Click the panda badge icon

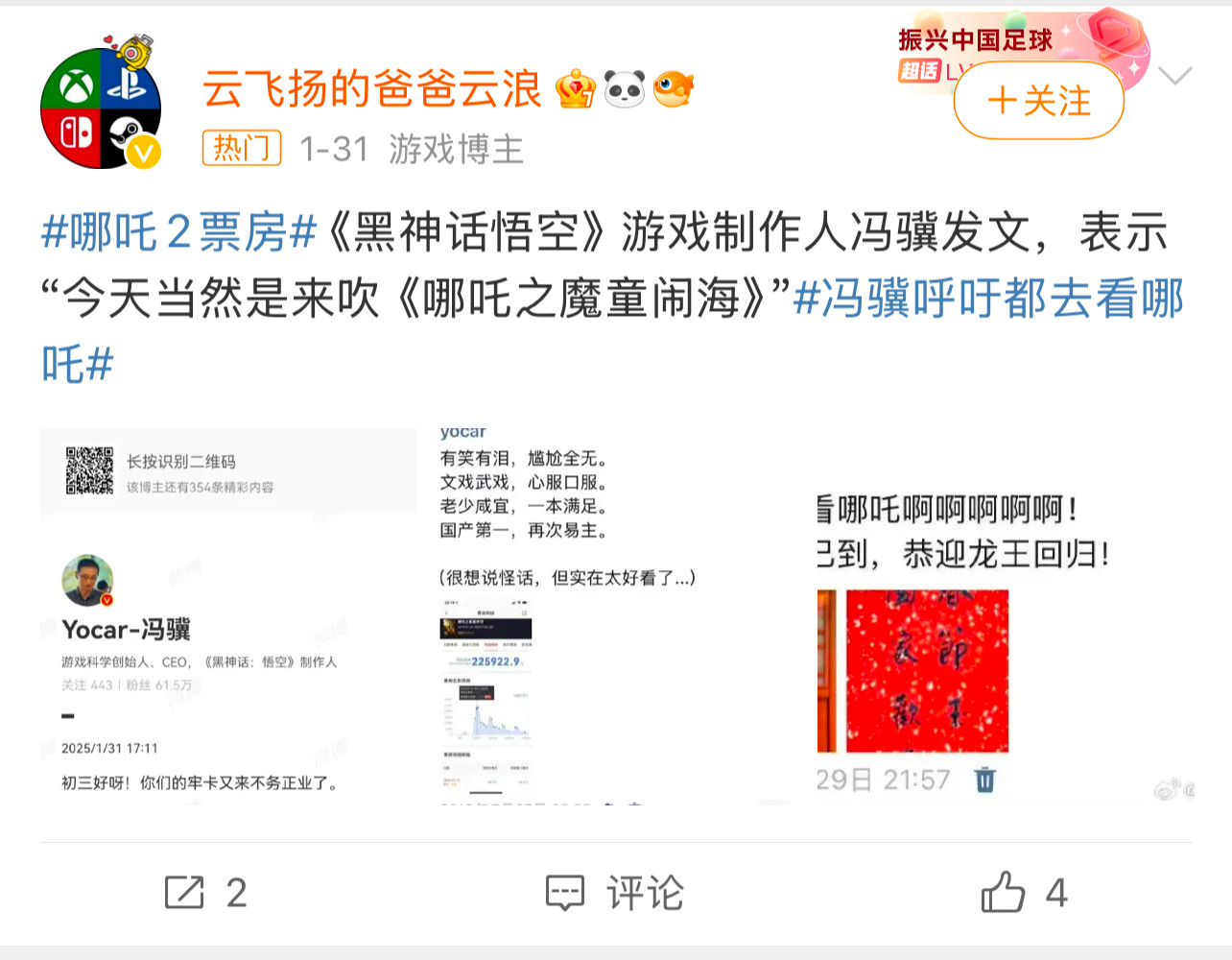pos(625,89)
